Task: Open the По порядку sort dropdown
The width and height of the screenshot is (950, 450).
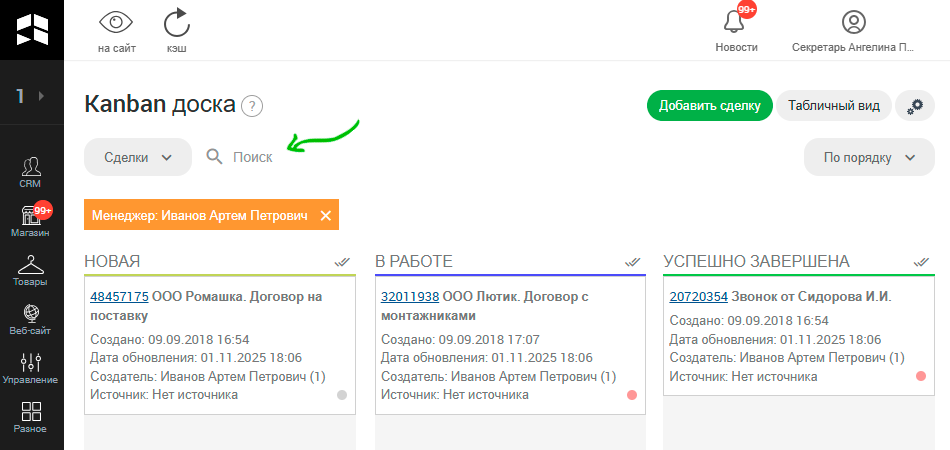Action: click(869, 157)
